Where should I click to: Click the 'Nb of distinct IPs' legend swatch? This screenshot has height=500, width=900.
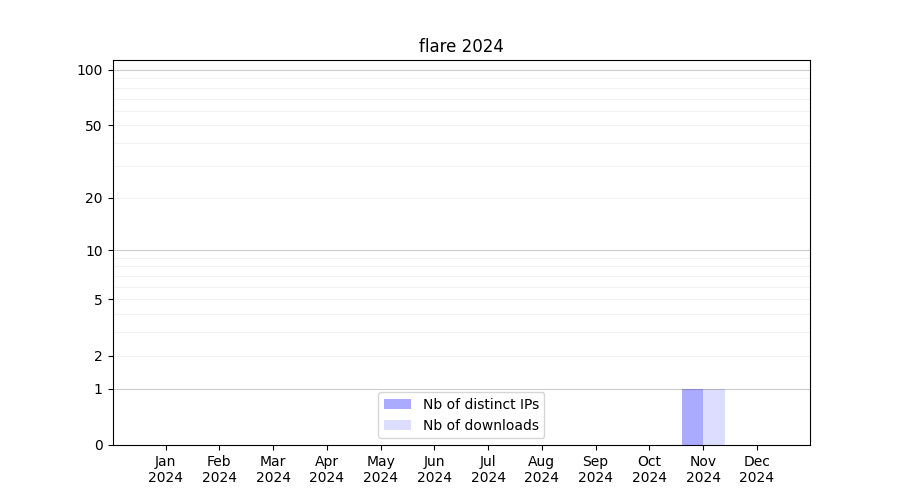tap(397, 404)
